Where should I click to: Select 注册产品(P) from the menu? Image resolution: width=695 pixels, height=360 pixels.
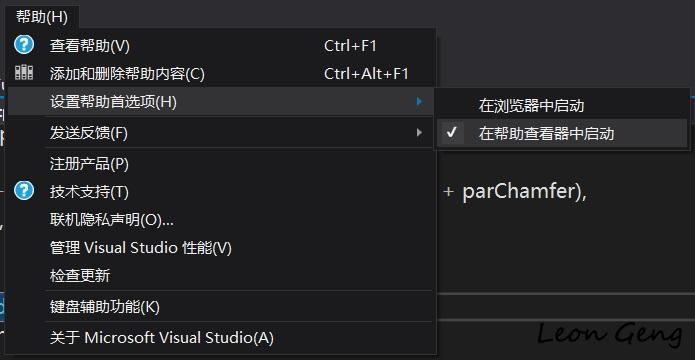pos(220,164)
